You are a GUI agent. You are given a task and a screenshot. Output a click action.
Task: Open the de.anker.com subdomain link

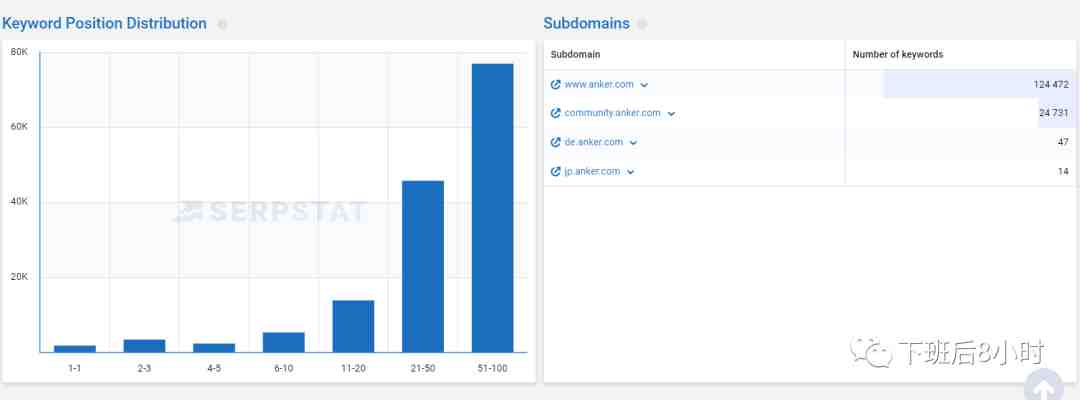pyautogui.click(x=593, y=142)
